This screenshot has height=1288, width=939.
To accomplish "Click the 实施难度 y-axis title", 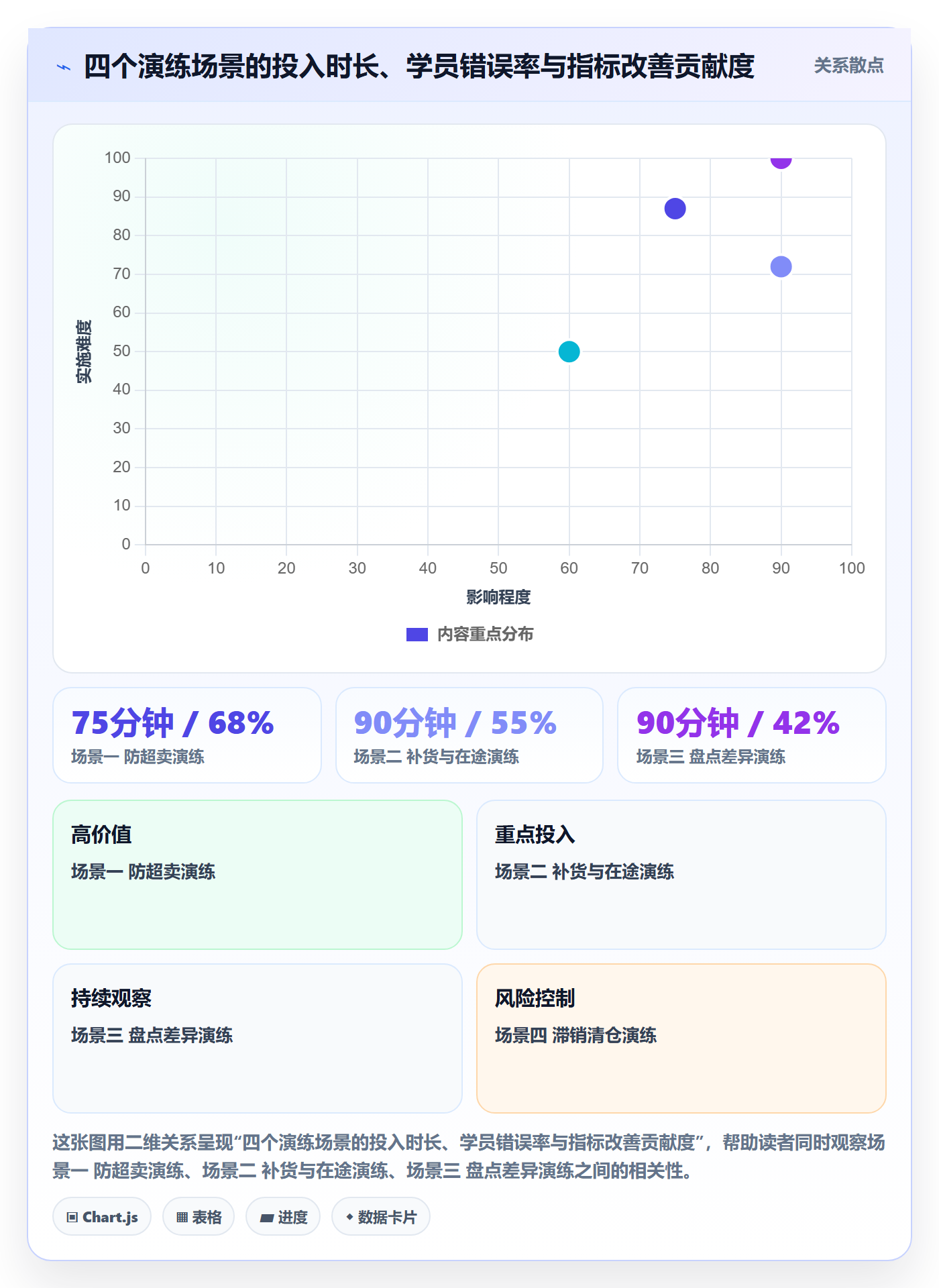I will coord(84,352).
